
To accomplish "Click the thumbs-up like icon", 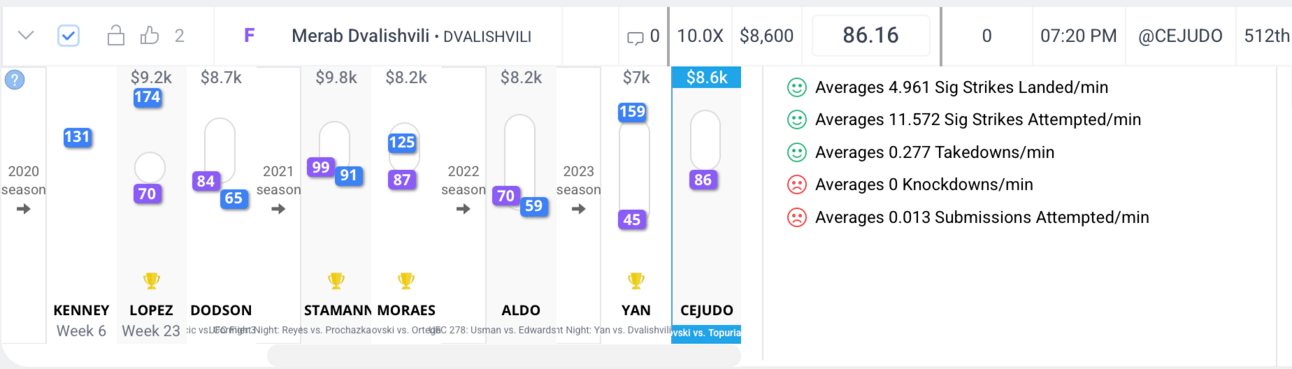I will click(150, 36).
